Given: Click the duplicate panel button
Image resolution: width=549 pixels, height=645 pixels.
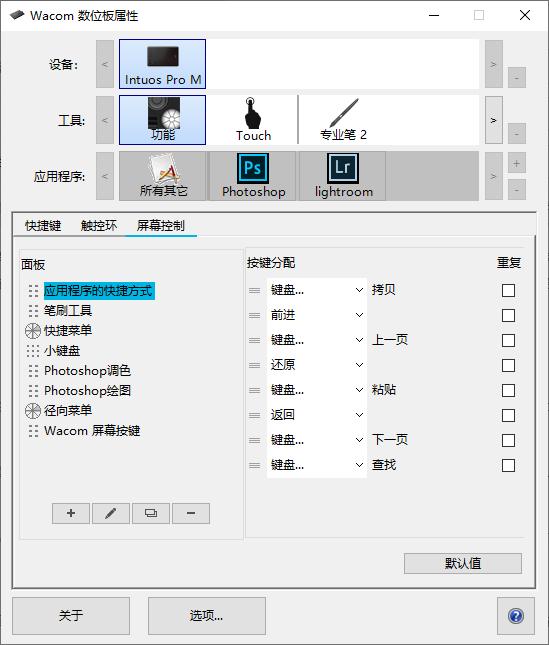Looking at the screenshot, I should click(x=151, y=513).
